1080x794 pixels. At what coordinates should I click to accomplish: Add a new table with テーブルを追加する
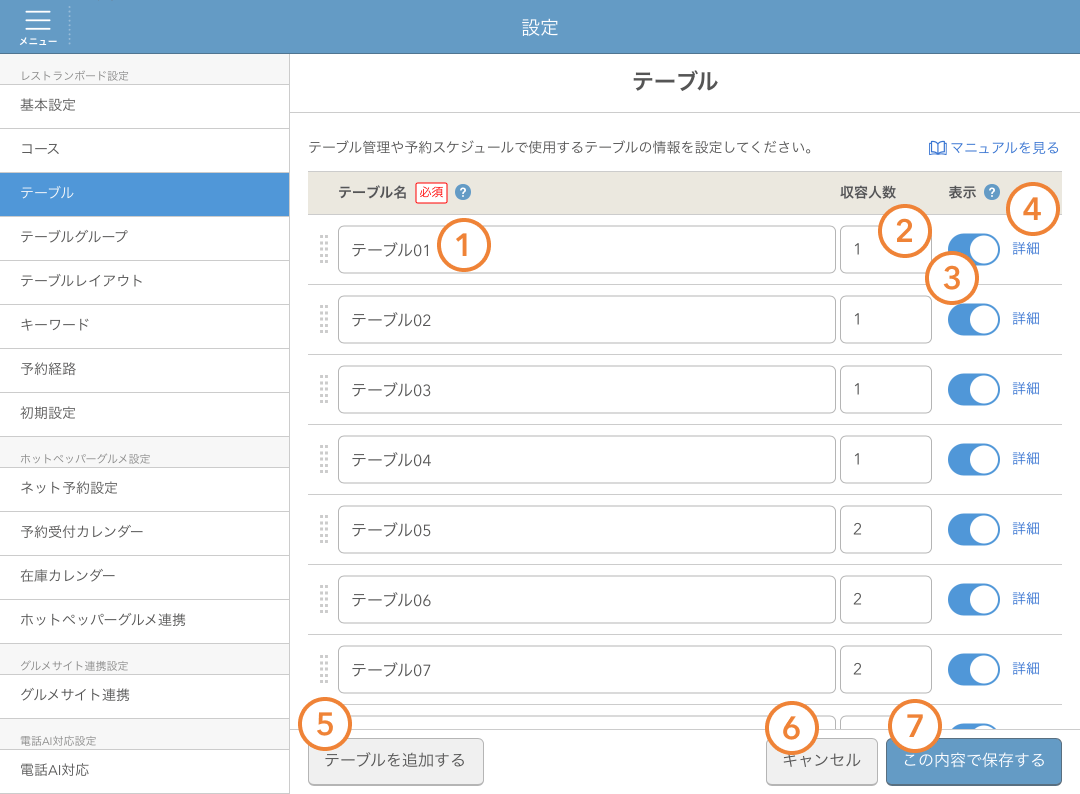pos(395,761)
